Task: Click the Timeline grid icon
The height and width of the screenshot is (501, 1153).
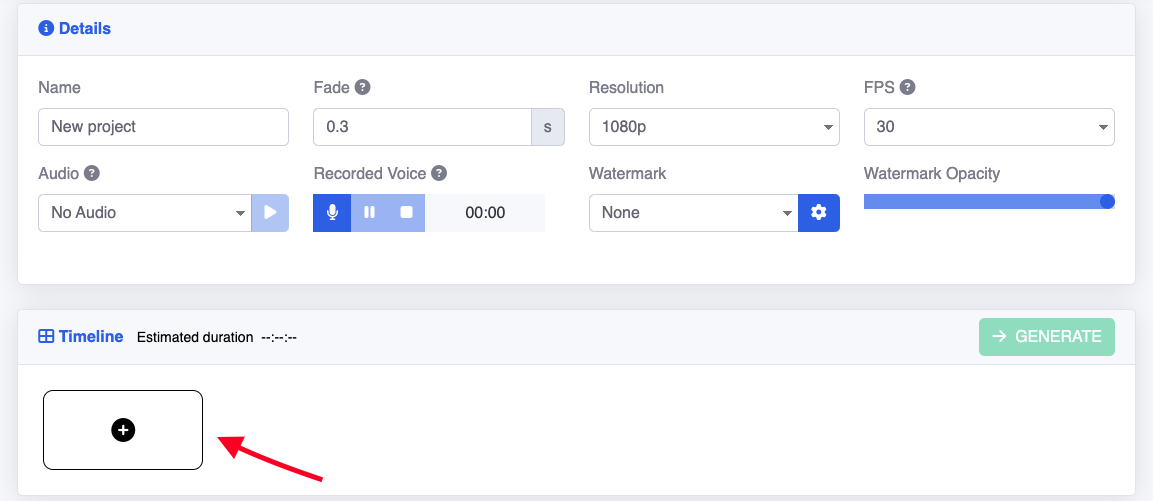Action: 46,337
